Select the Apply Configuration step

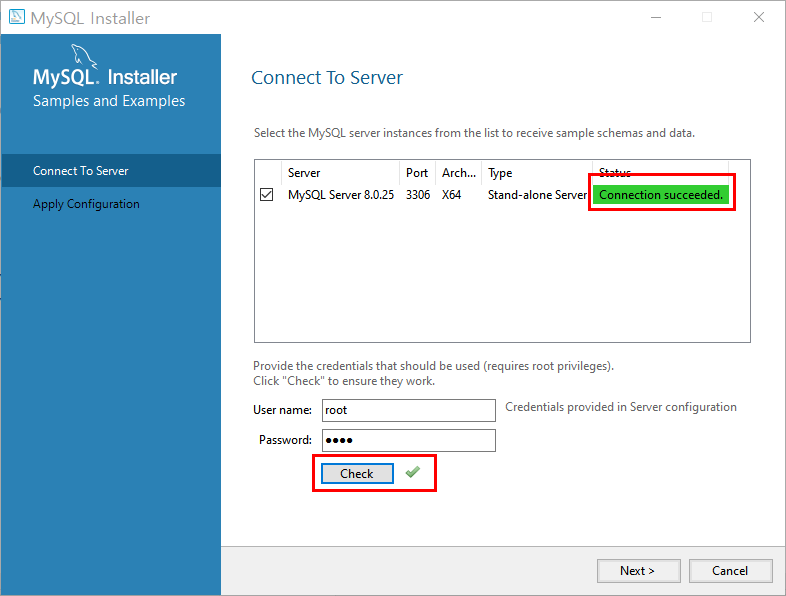coord(111,204)
